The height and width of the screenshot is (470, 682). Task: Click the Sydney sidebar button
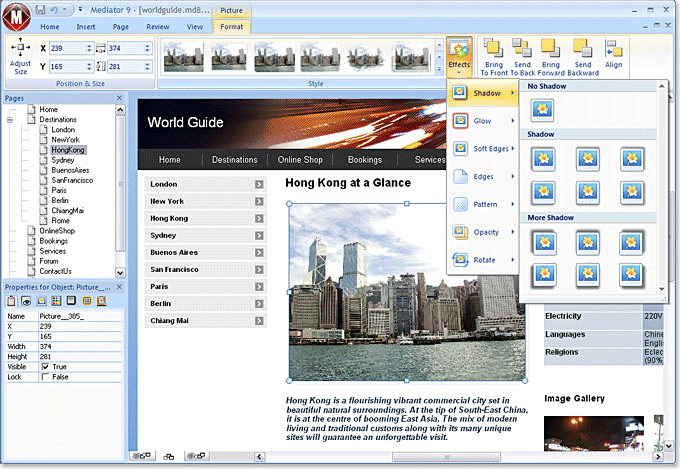tap(205, 235)
